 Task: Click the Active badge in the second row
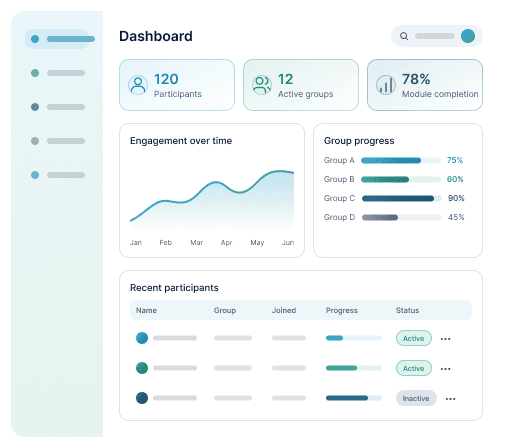coord(414,368)
